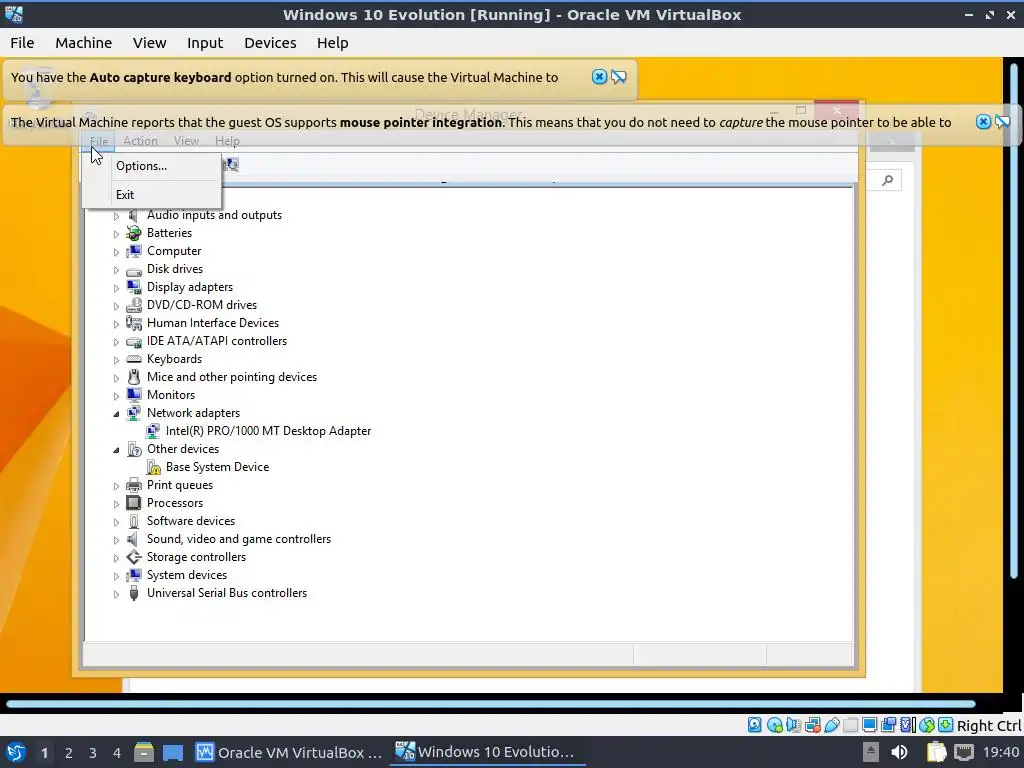Open the VirtualBox Help menu

[x=332, y=43]
